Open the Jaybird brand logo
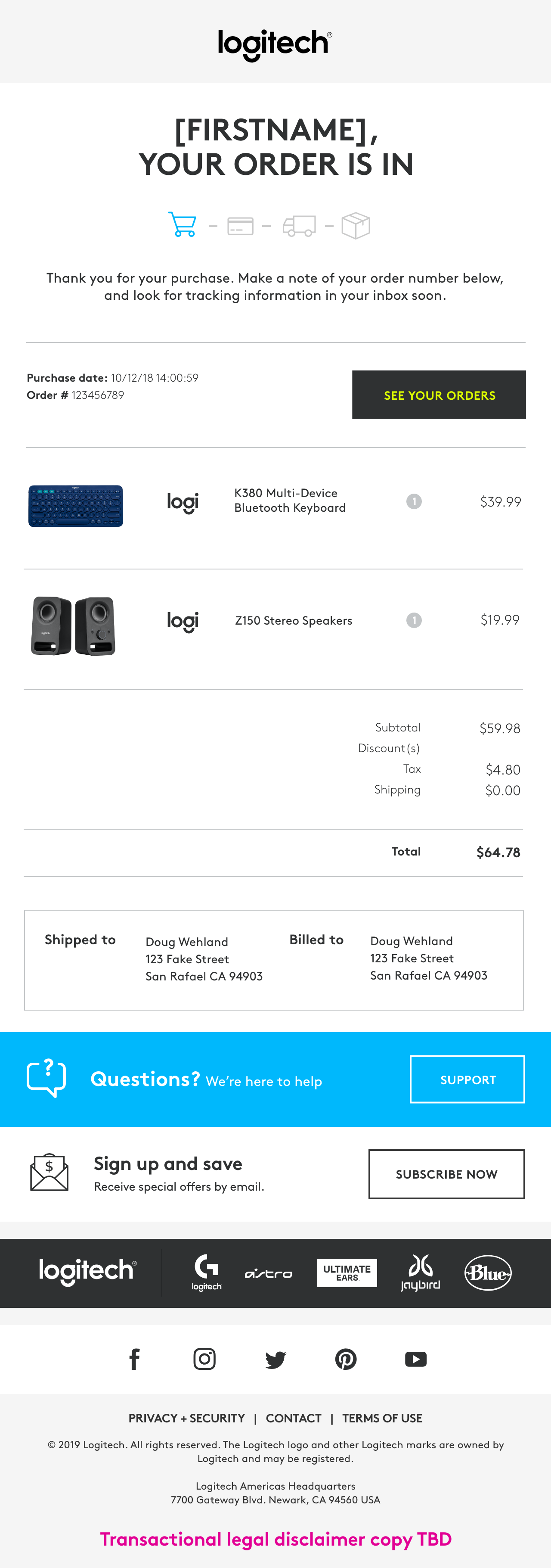This screenshot has width=551, height=1568. 420,1272
